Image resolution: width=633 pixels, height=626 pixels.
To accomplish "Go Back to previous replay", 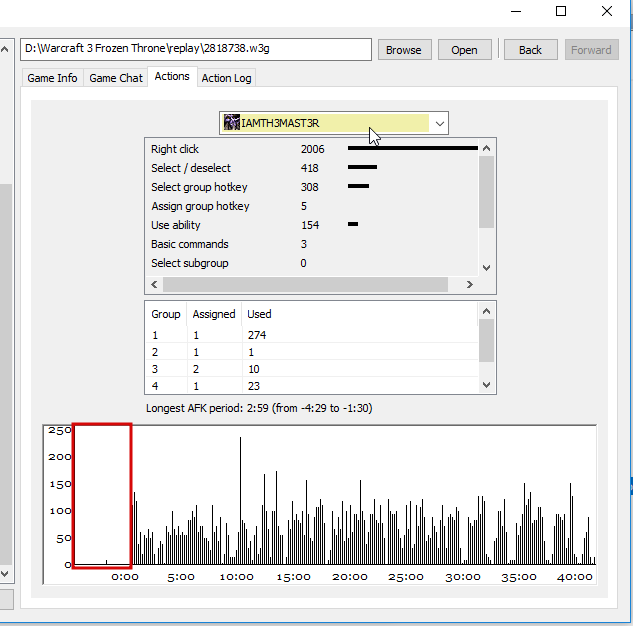I will pos(530,50).
